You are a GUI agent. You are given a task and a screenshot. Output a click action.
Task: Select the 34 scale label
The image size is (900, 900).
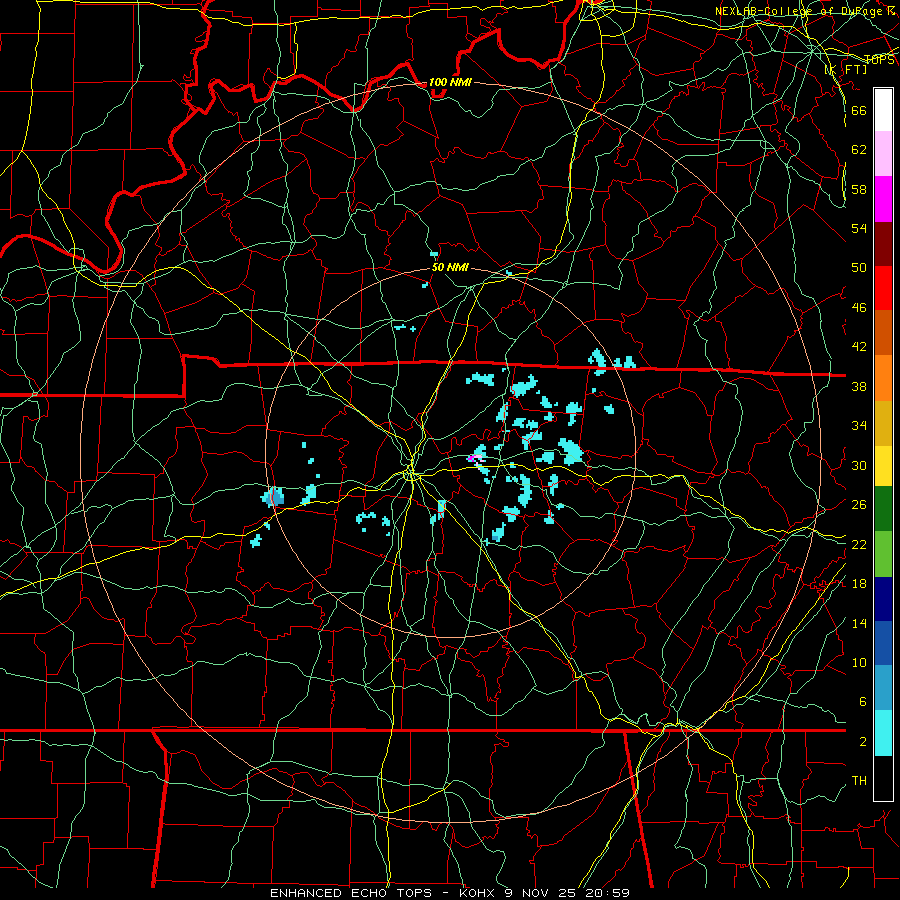coord(859,425)
